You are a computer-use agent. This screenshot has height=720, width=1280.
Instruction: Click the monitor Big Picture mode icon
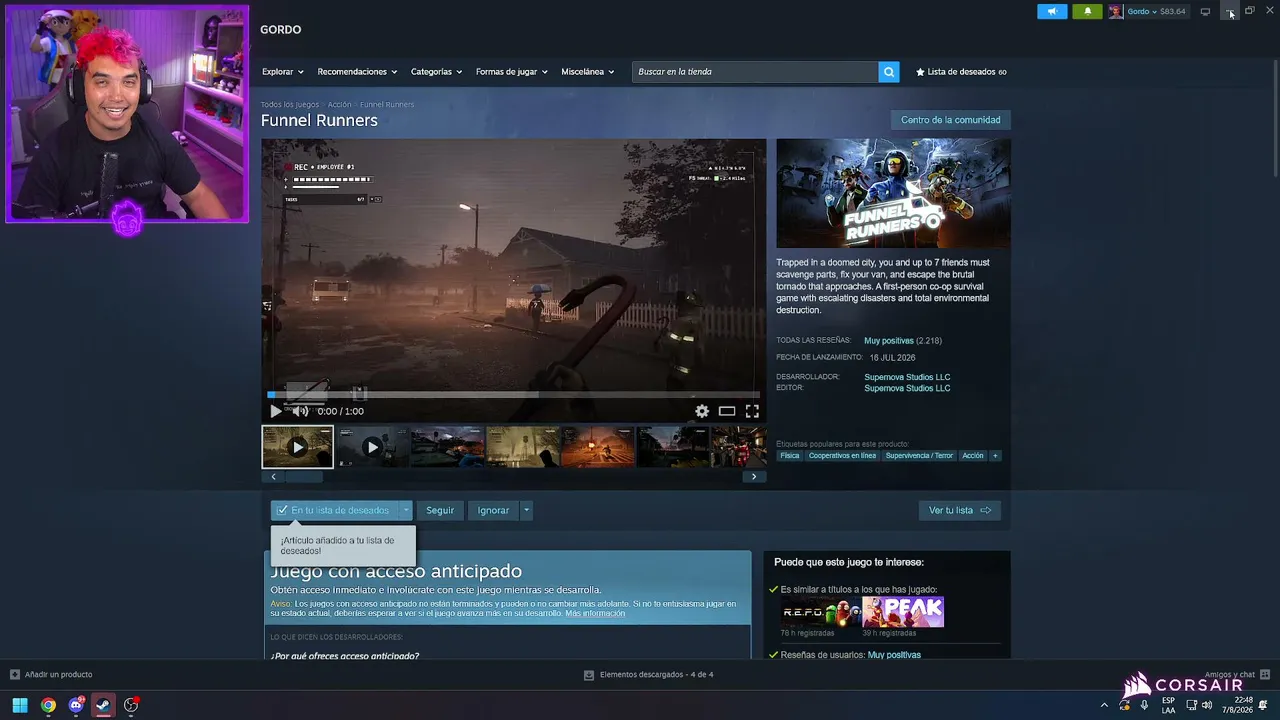pos(1205,11)
